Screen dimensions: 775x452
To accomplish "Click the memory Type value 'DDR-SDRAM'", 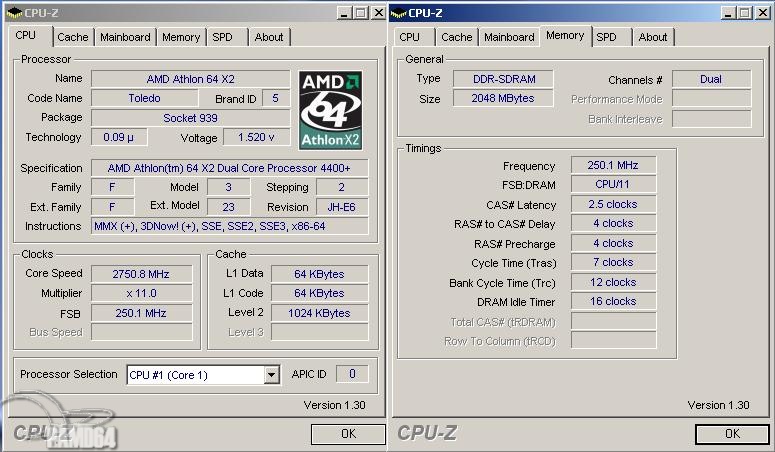I will (503, 79).
